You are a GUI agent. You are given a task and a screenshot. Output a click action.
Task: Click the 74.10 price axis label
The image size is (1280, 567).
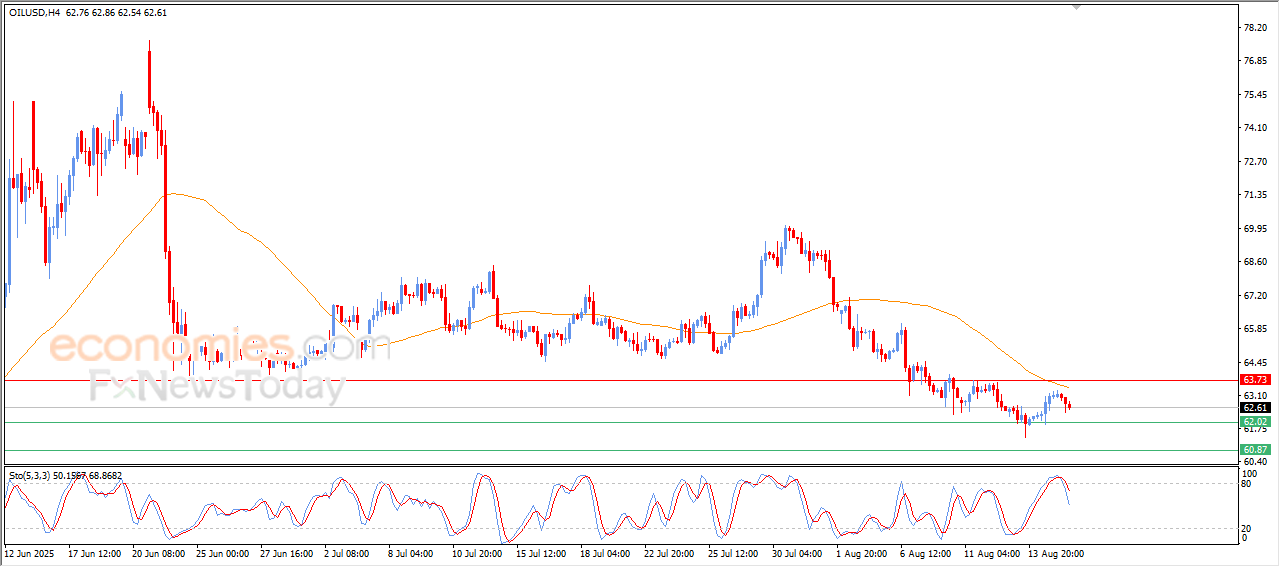click(x=1255, y=128)
